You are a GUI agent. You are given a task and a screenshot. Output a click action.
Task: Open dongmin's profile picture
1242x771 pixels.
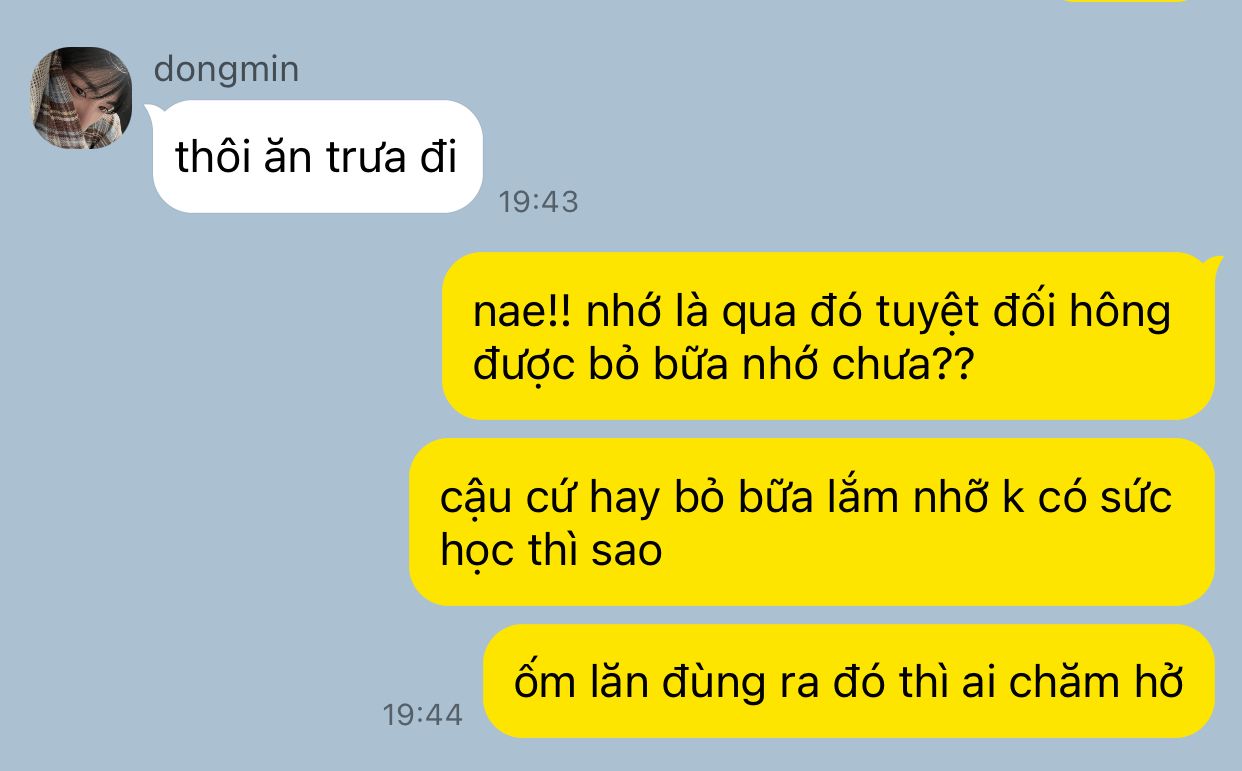click(x=82, y=98)
